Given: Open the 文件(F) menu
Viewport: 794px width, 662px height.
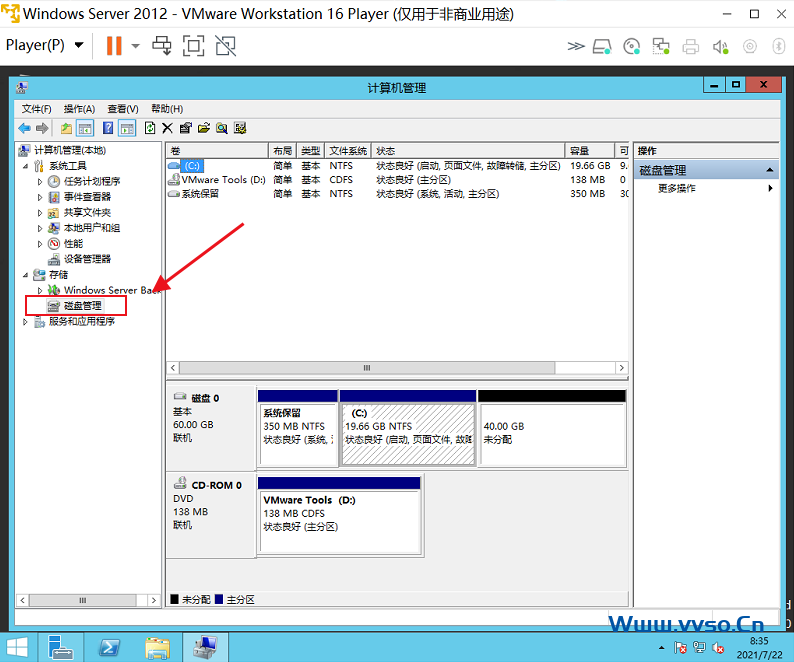Looking at the screenshot, I should [x=36, y=109].
